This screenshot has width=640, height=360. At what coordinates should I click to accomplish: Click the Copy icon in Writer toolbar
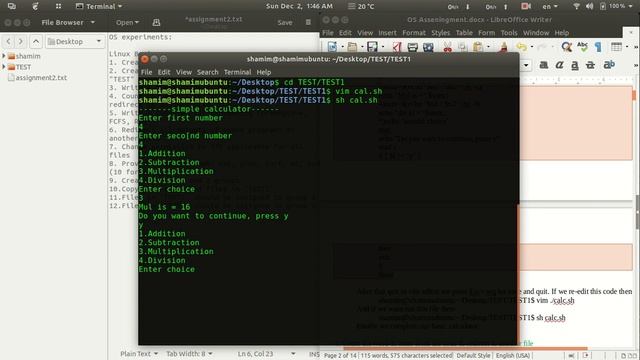click(x=462, y=47)
